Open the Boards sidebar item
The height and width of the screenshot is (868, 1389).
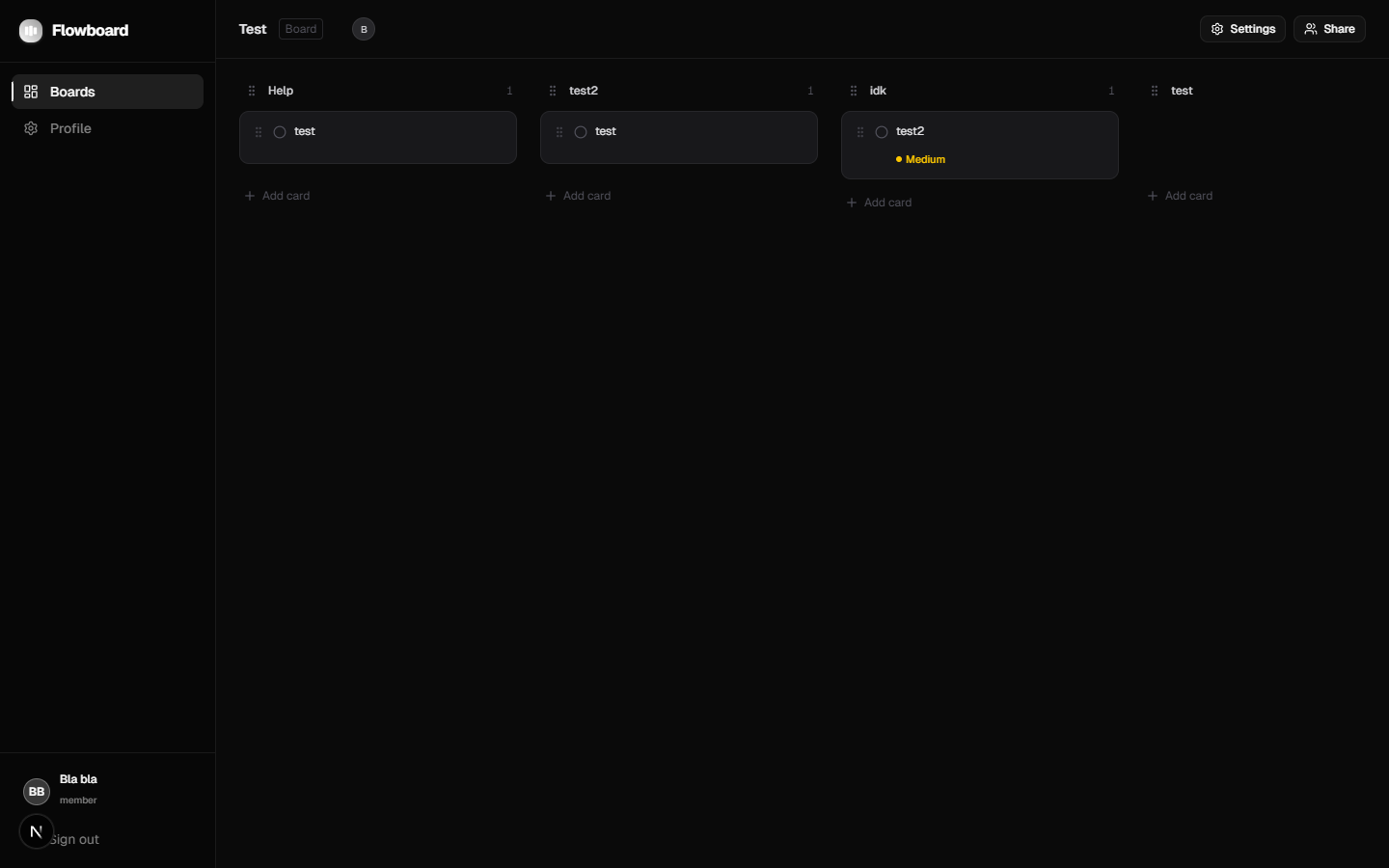107,92
